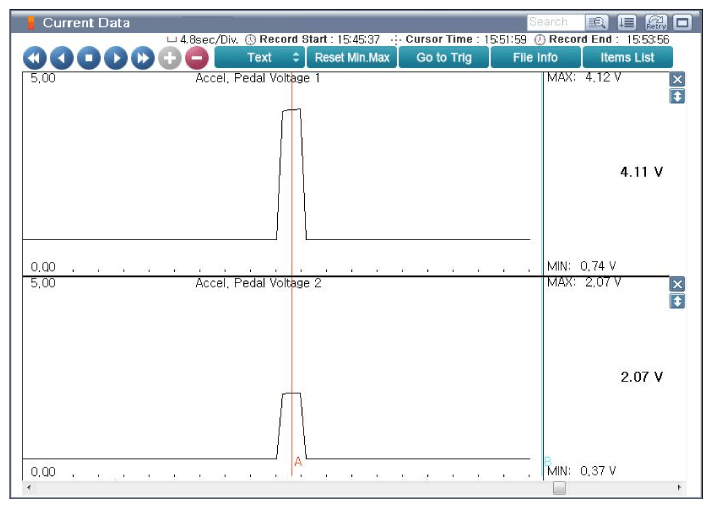Viewport: 712px width, 508px height.
Task: Click the red minus zoom-out icon
Action: click(197, 58)
